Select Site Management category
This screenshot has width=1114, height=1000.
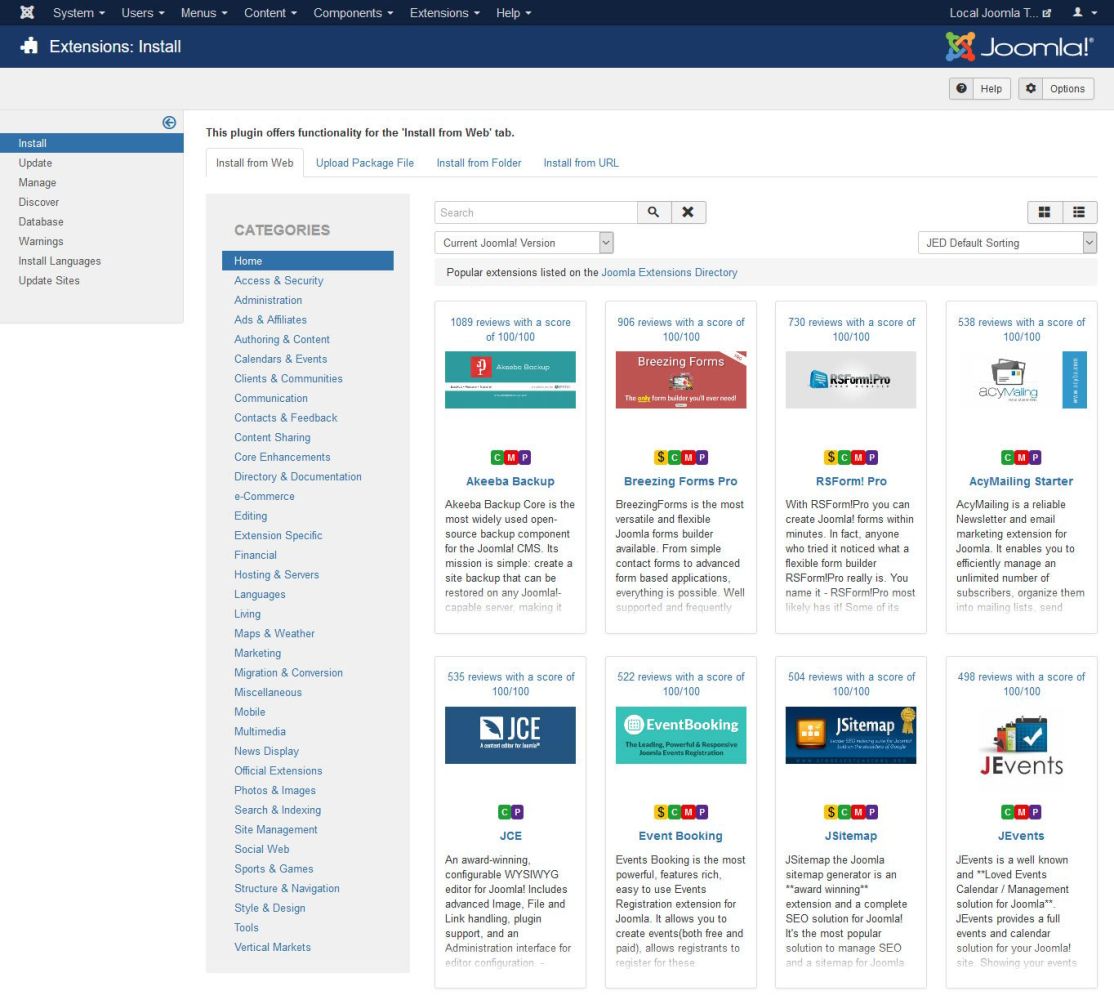tap(276, 830)
